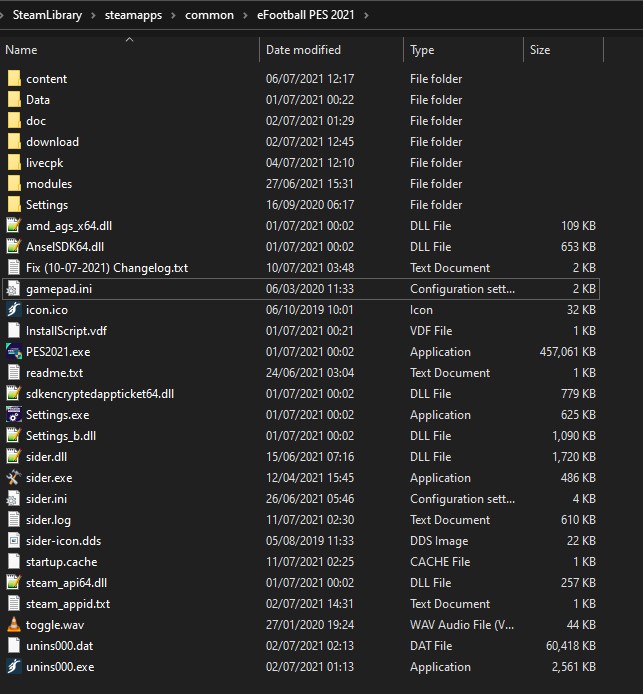Select the sider.log file name

48,520
